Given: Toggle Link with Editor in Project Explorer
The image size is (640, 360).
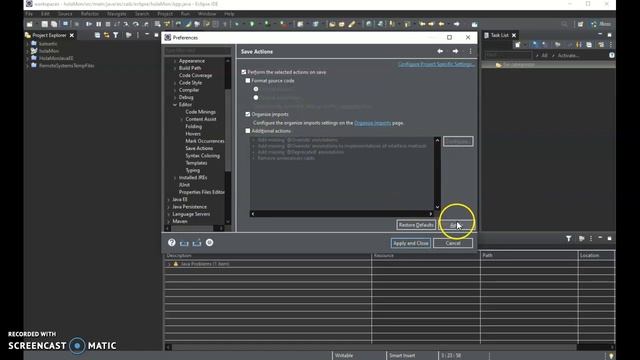Looking at the screenshot, I should 107,35.
